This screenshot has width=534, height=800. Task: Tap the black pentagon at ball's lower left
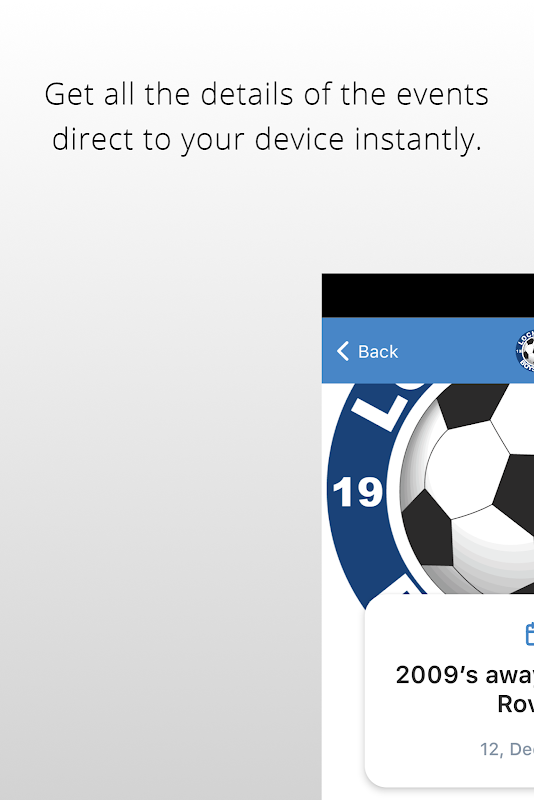tap(427, 529)
